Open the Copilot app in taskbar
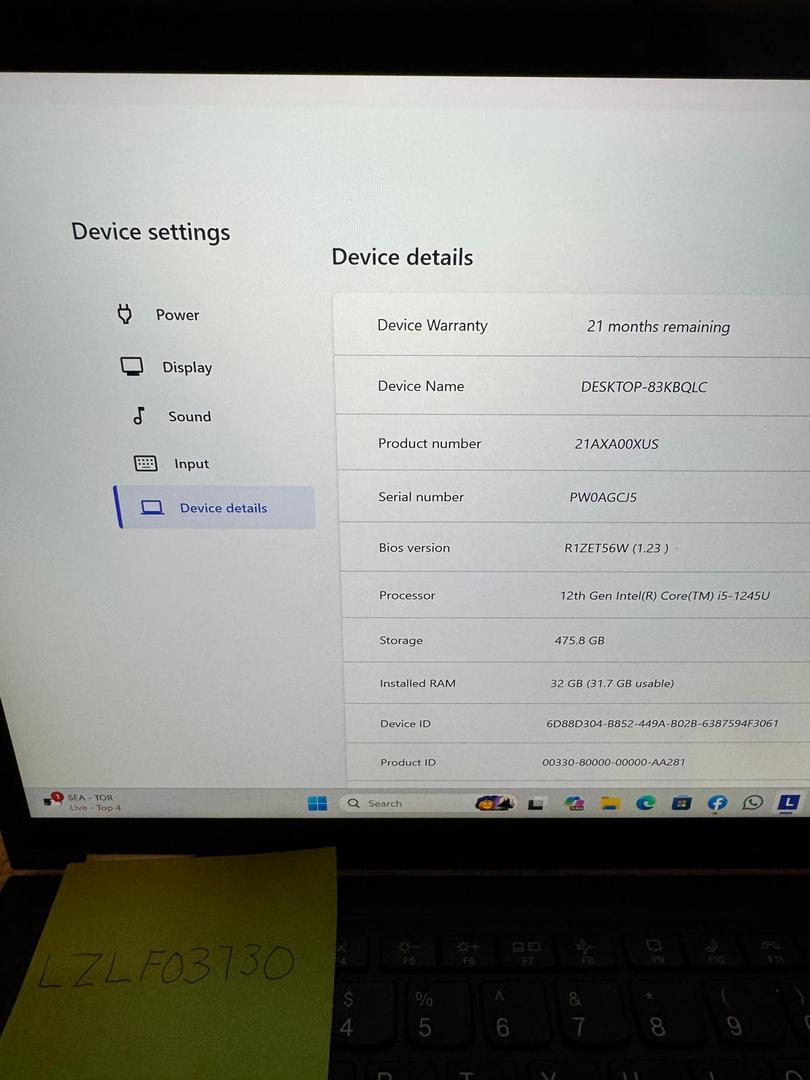Viewport: 810px width, 1080px height. pos(574,802)
